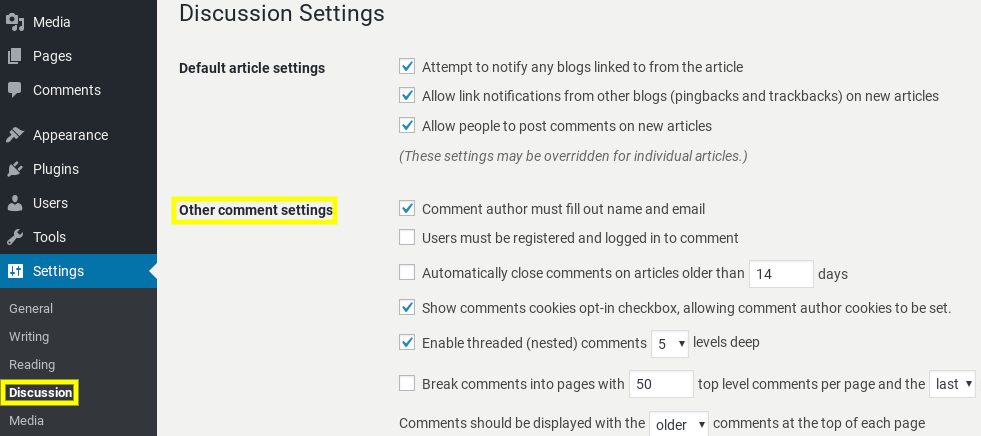Click the days number field showing 14
981x436 pixels.
[781, 274]
